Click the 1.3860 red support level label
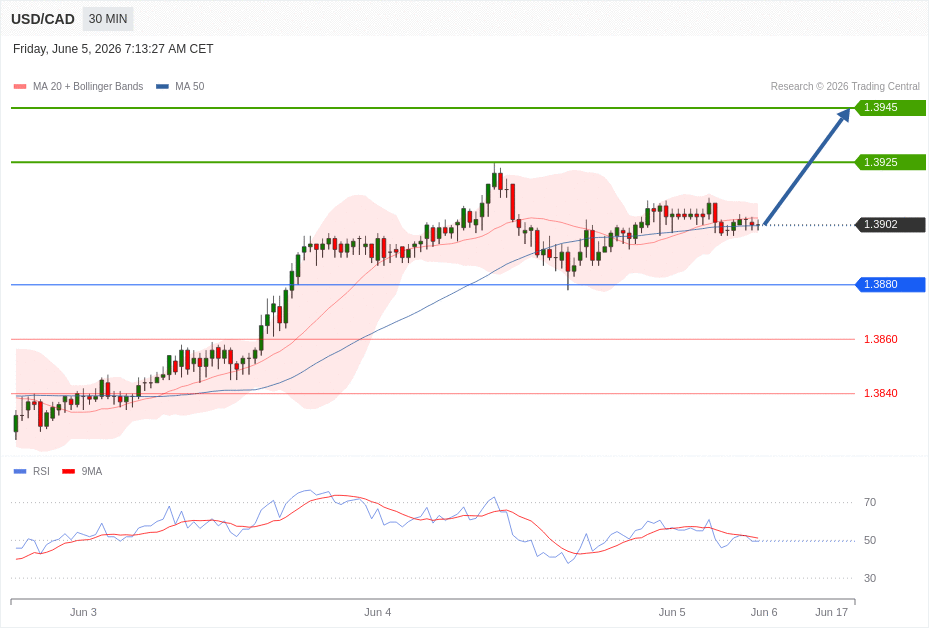929x629 pixels. point(880,339)
